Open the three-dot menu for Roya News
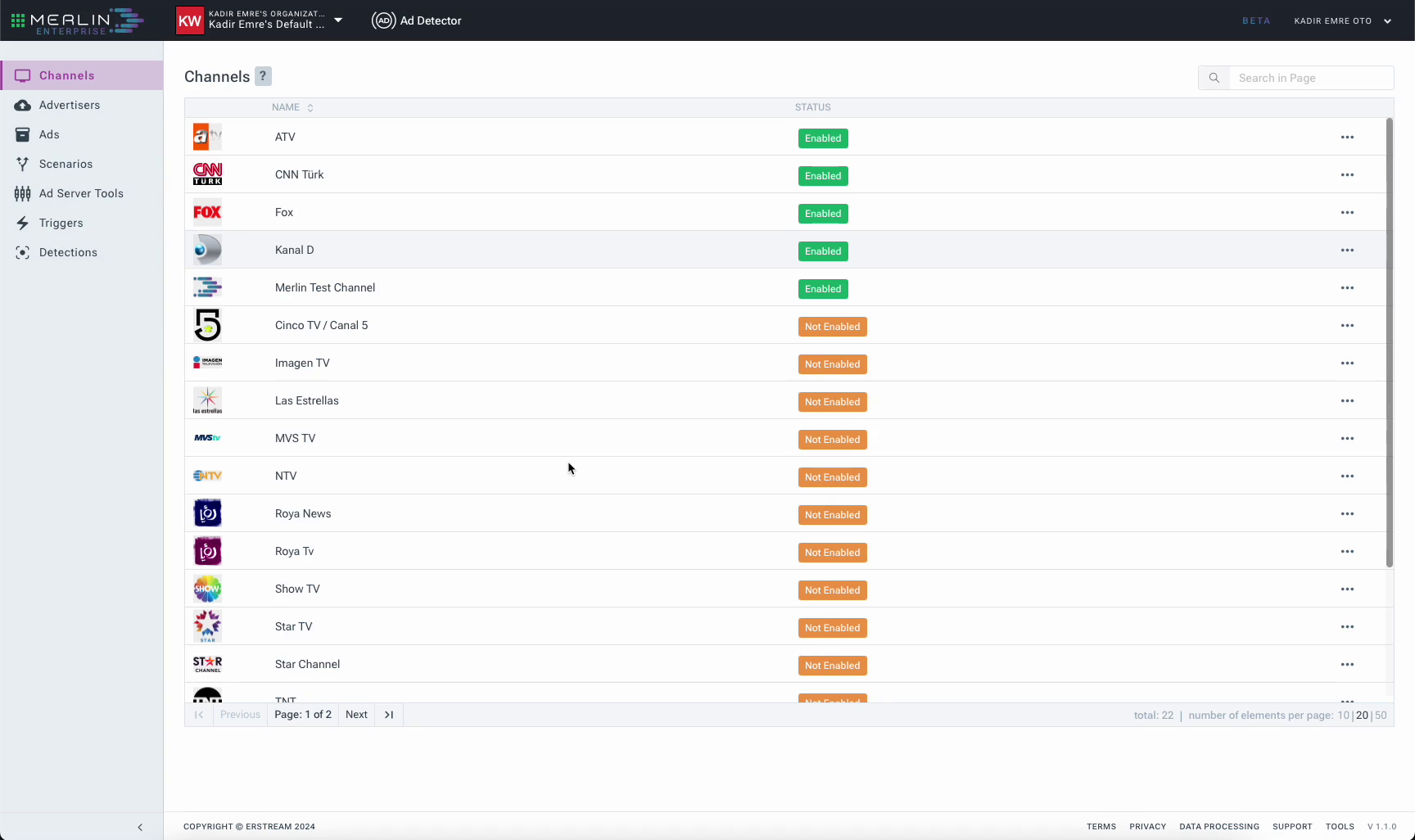 pos(1347,513)
